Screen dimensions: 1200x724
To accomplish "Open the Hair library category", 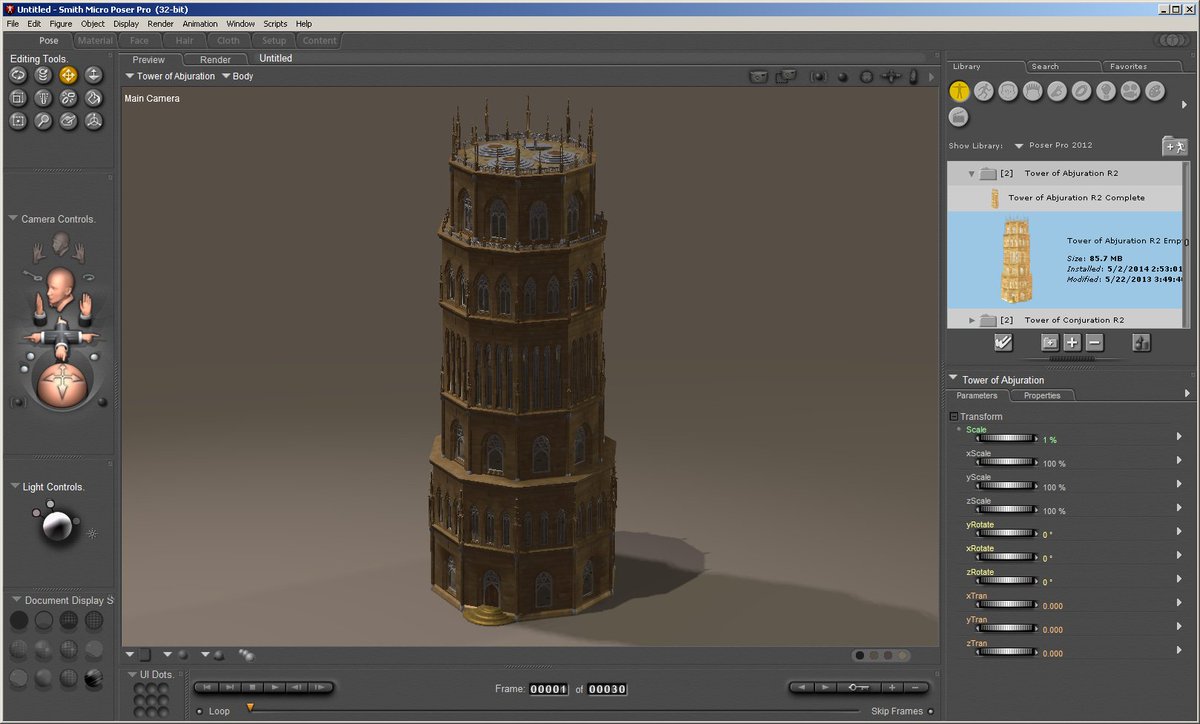I will point(1033,91).
